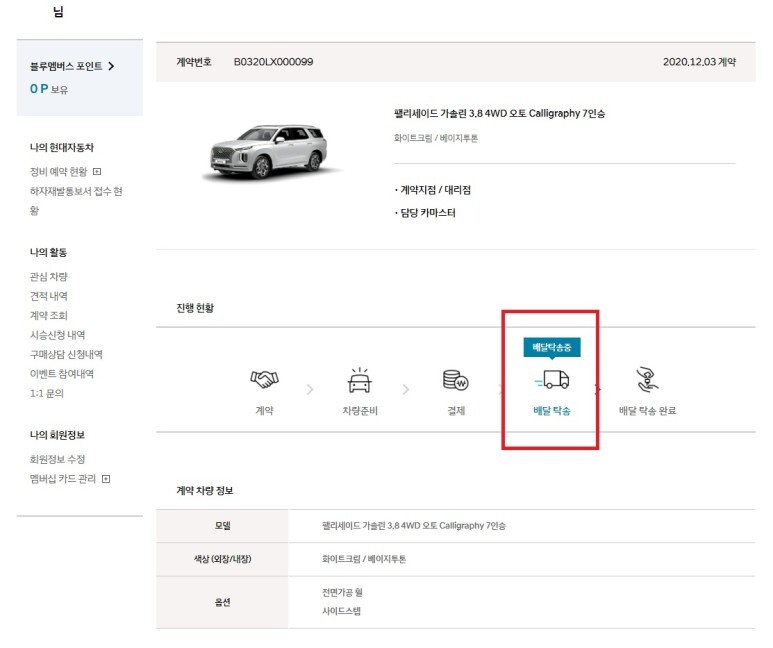
Task: Open 1:1 문의 menu item
Action: (46, 393)
